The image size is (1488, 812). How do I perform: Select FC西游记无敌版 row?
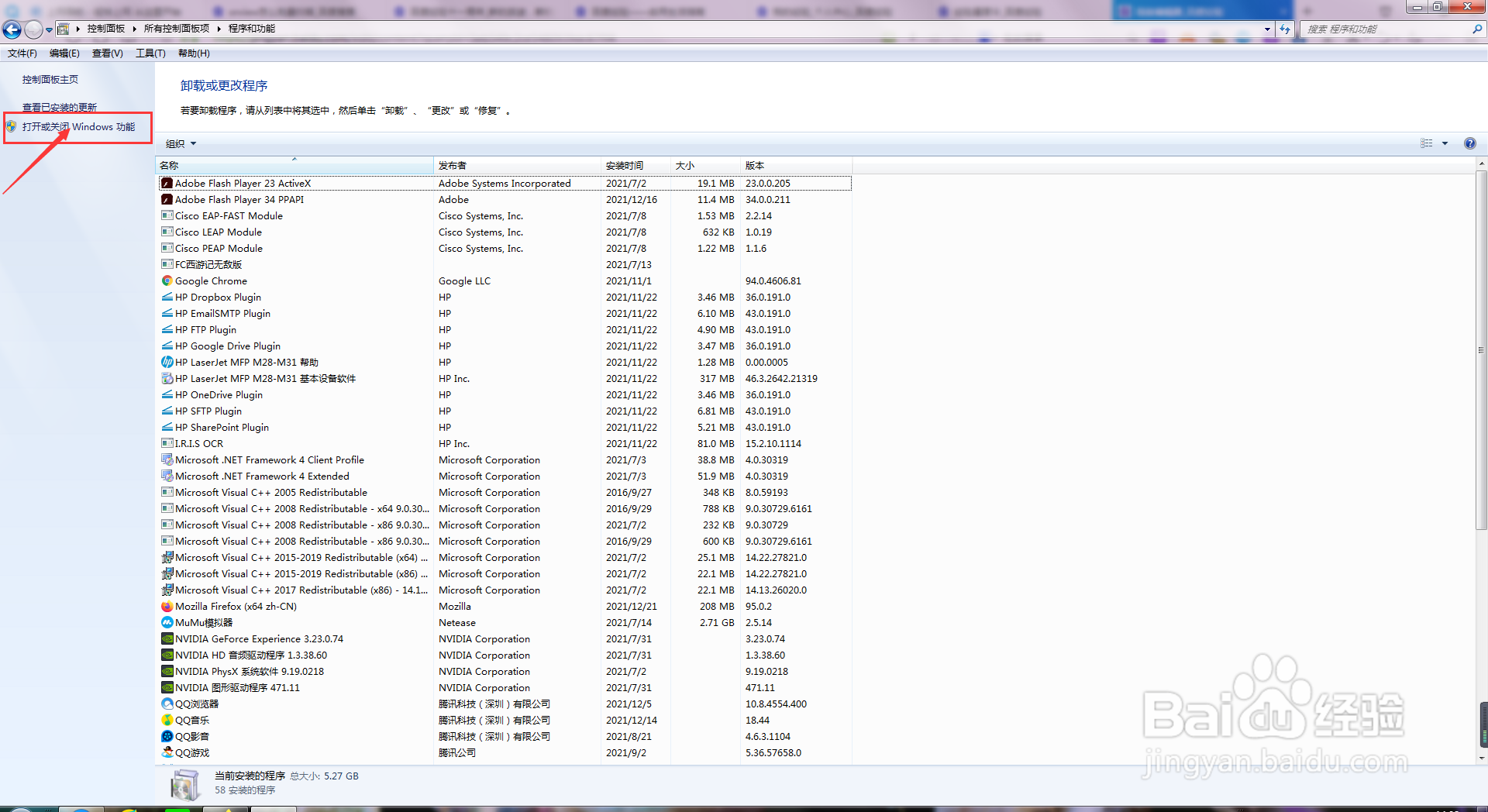(x=505, y=265)
